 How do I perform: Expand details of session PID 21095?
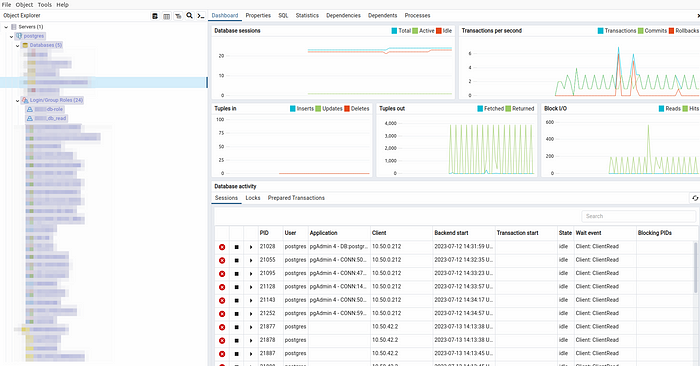(251, 274)
